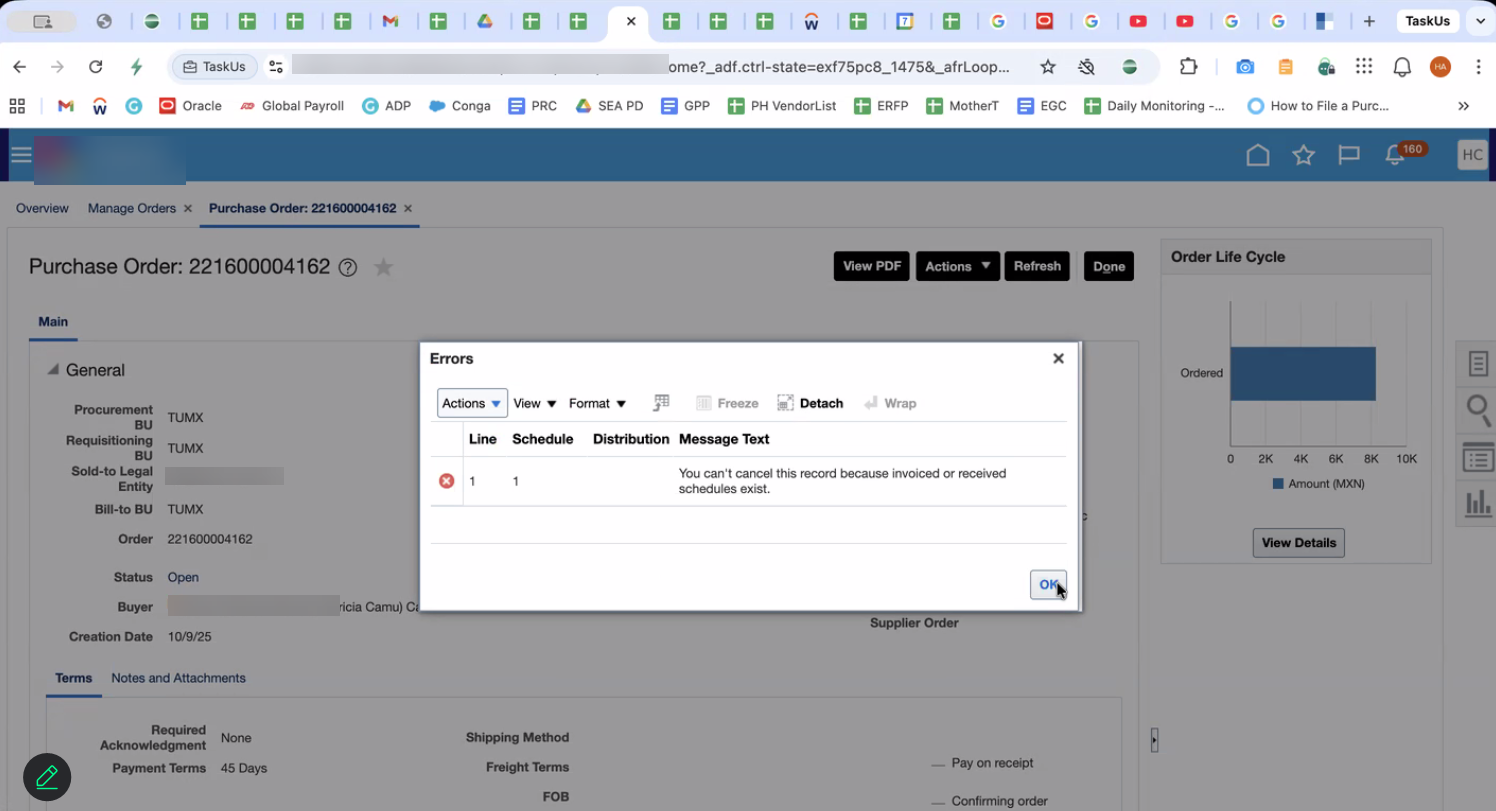Viewport: 1496px width, 811px height.
Task: Select the Terms tab
Action: [x=74, y=678]
